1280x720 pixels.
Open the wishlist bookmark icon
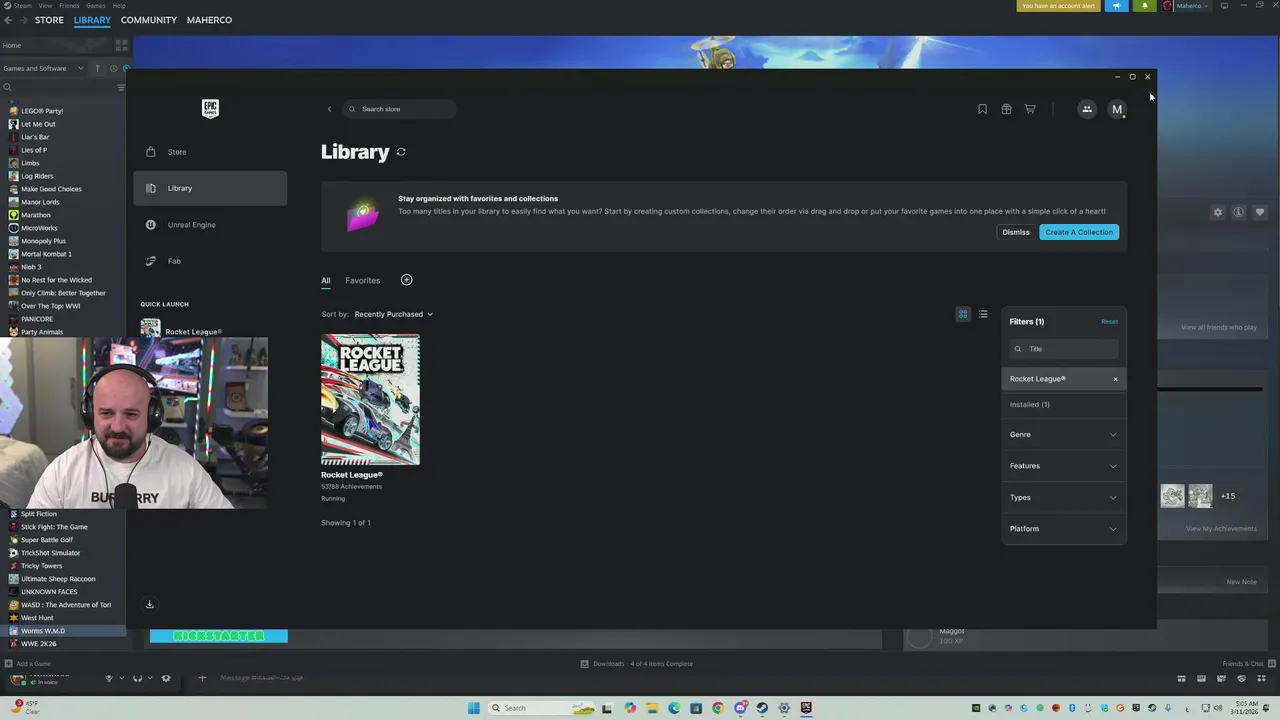pos(982,109)
